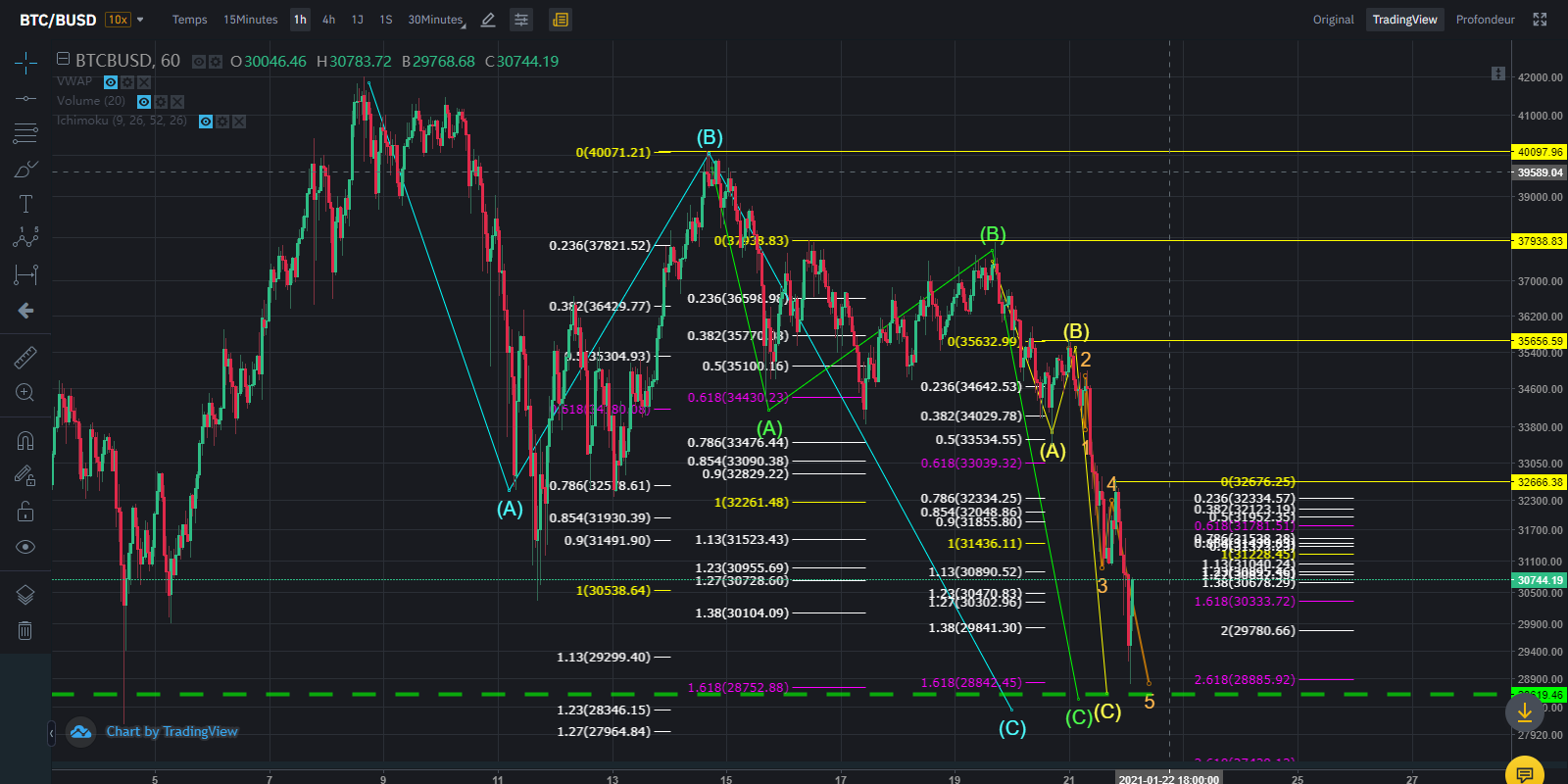Select the ruler measure tool
Screen dimensions: 1568x784
tap(25, 358)
